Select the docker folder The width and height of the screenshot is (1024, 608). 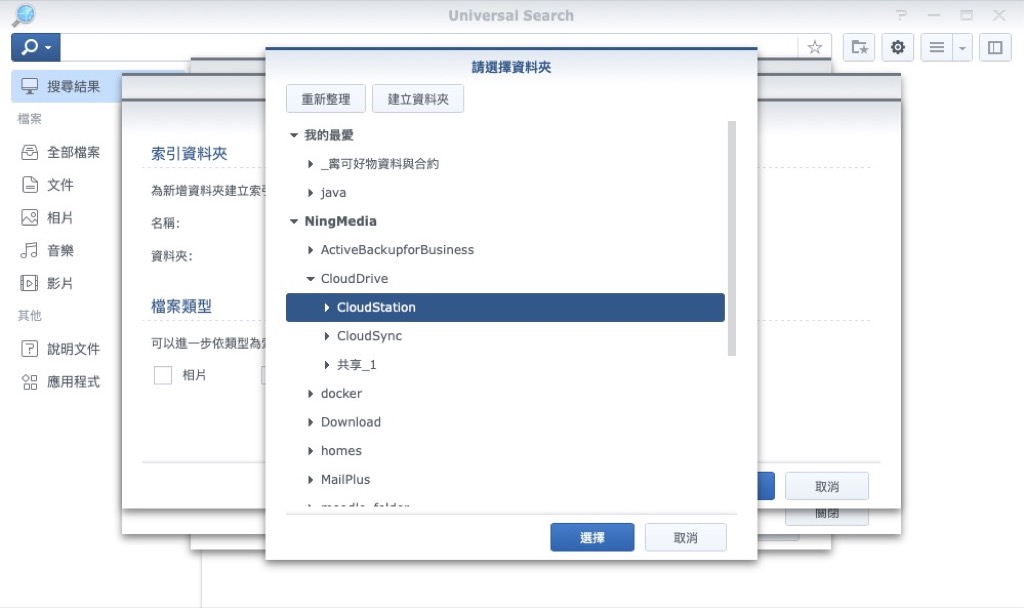click(342, 394)
